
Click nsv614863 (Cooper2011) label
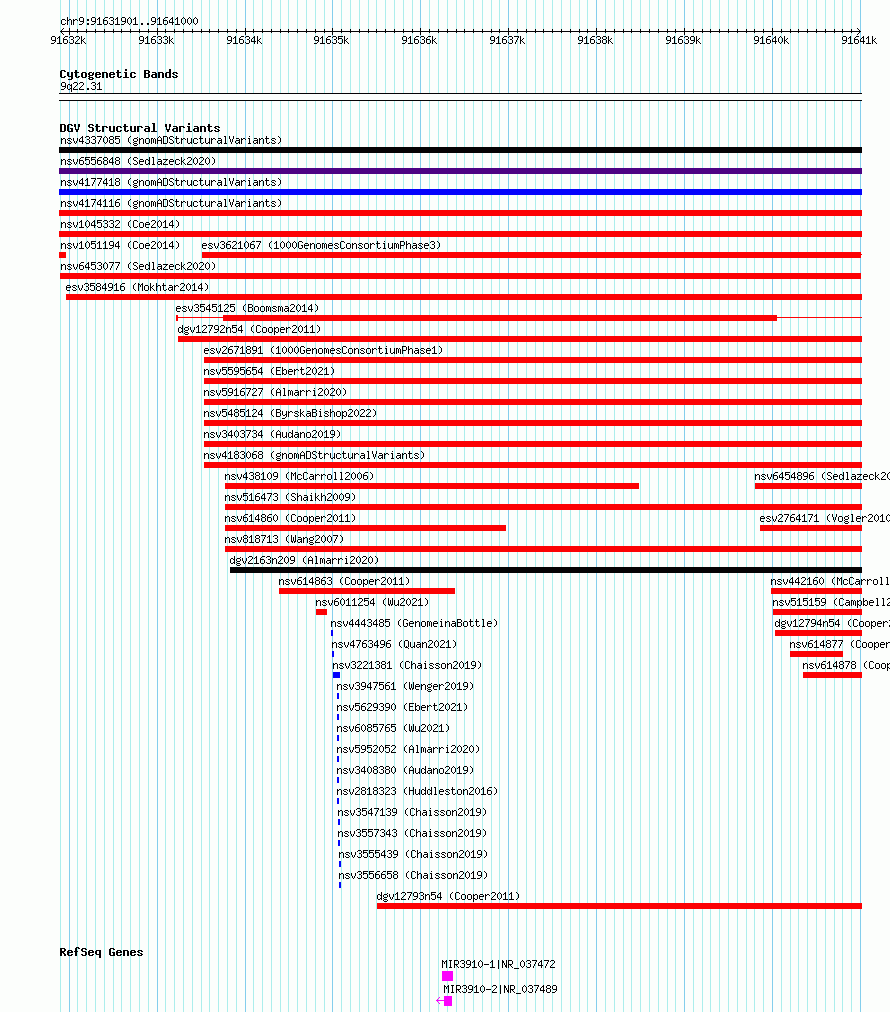pyautogui.click(x=345, y=581)
